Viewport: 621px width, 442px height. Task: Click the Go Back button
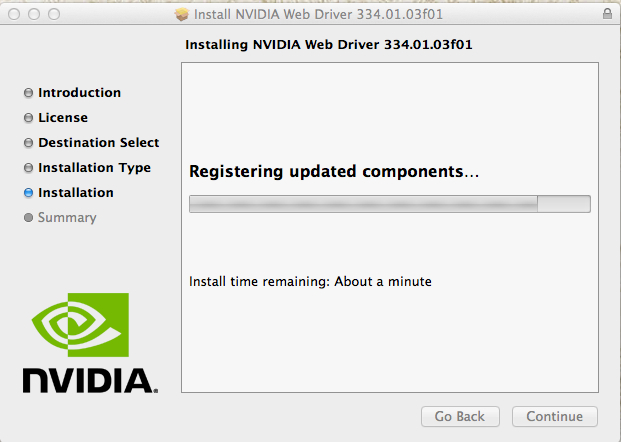pos(460,416)
